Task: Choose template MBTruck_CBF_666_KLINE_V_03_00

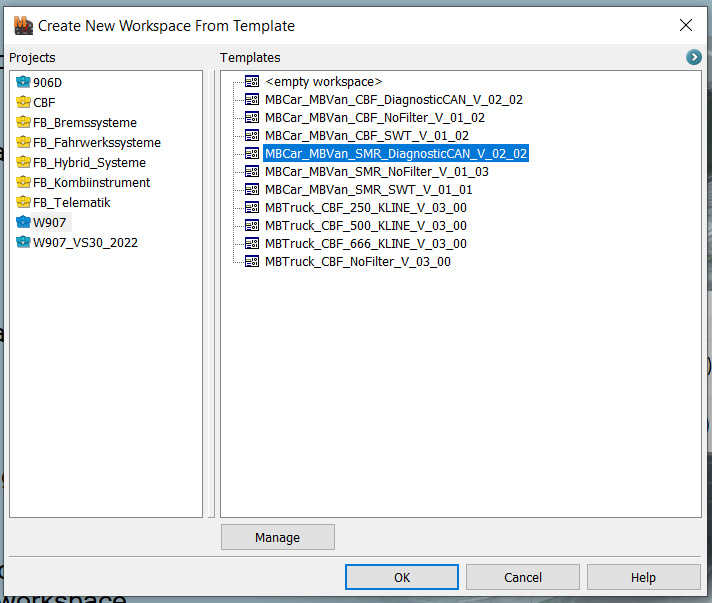Action: (366, 244)
